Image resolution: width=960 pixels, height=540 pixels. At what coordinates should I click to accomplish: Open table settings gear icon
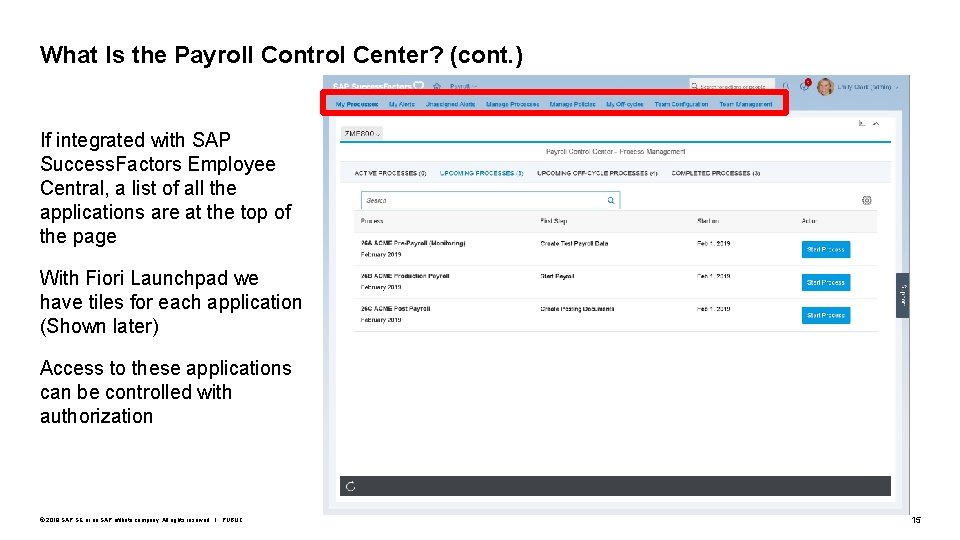click(866, 200)
